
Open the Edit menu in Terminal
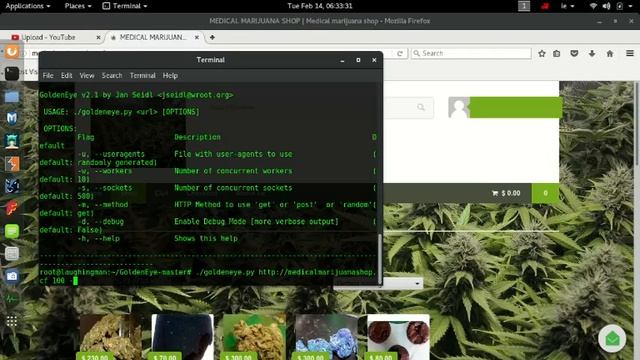[67, 76]
